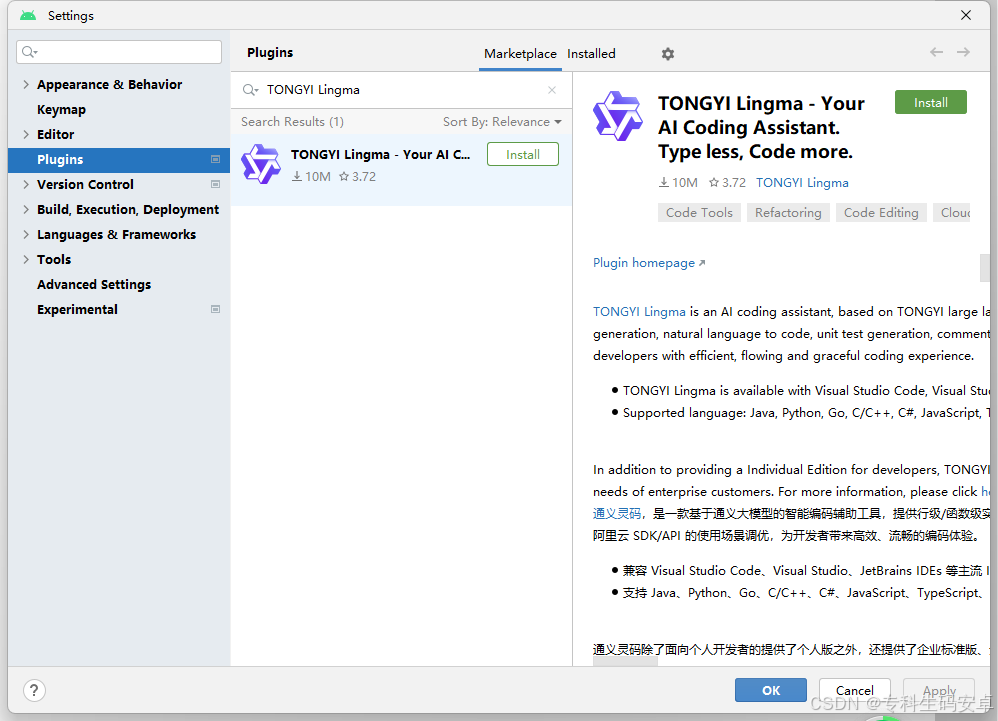
Task: Click the Code Editing tag
Action: pyautogui.click(x=881, y=213)
